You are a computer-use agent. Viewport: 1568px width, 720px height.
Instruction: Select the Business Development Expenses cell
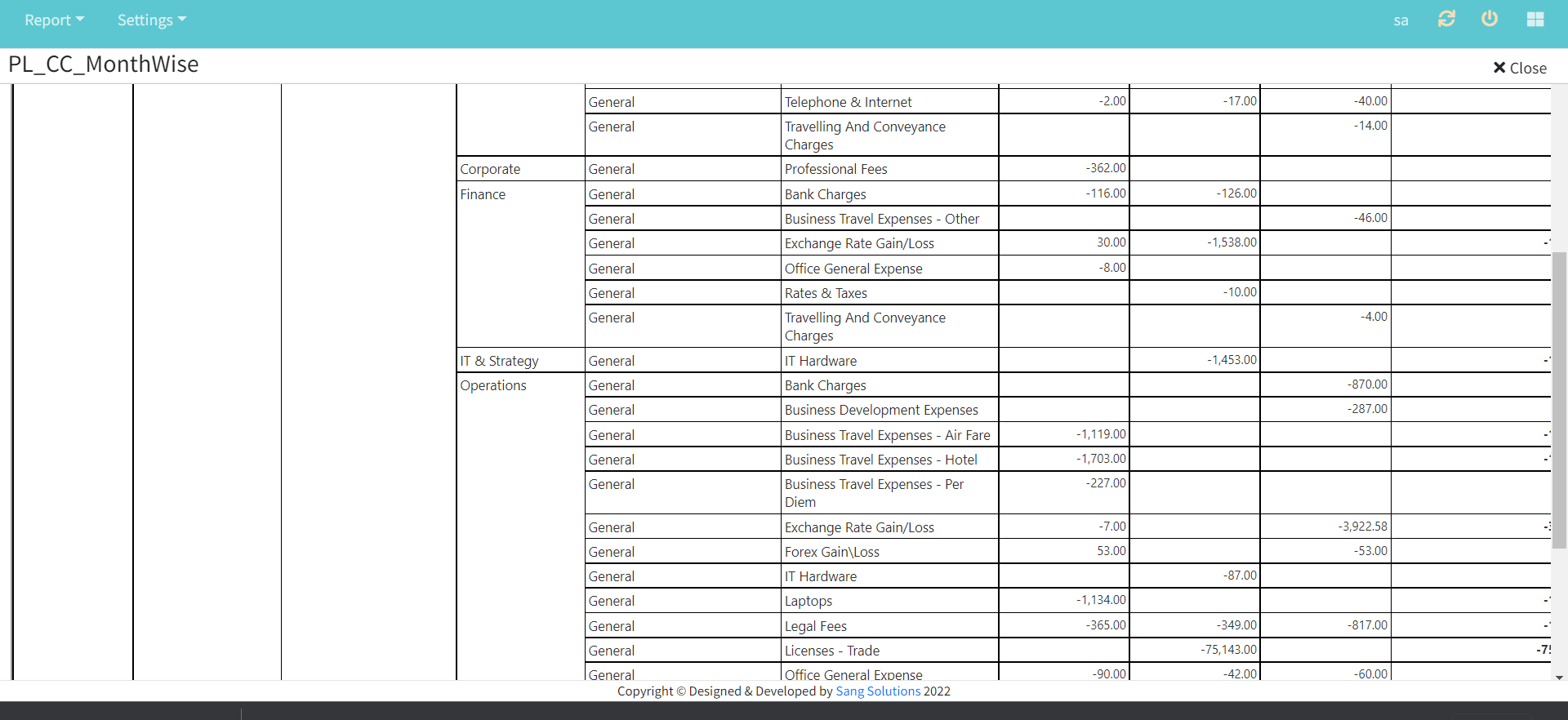tap(880, 410)
